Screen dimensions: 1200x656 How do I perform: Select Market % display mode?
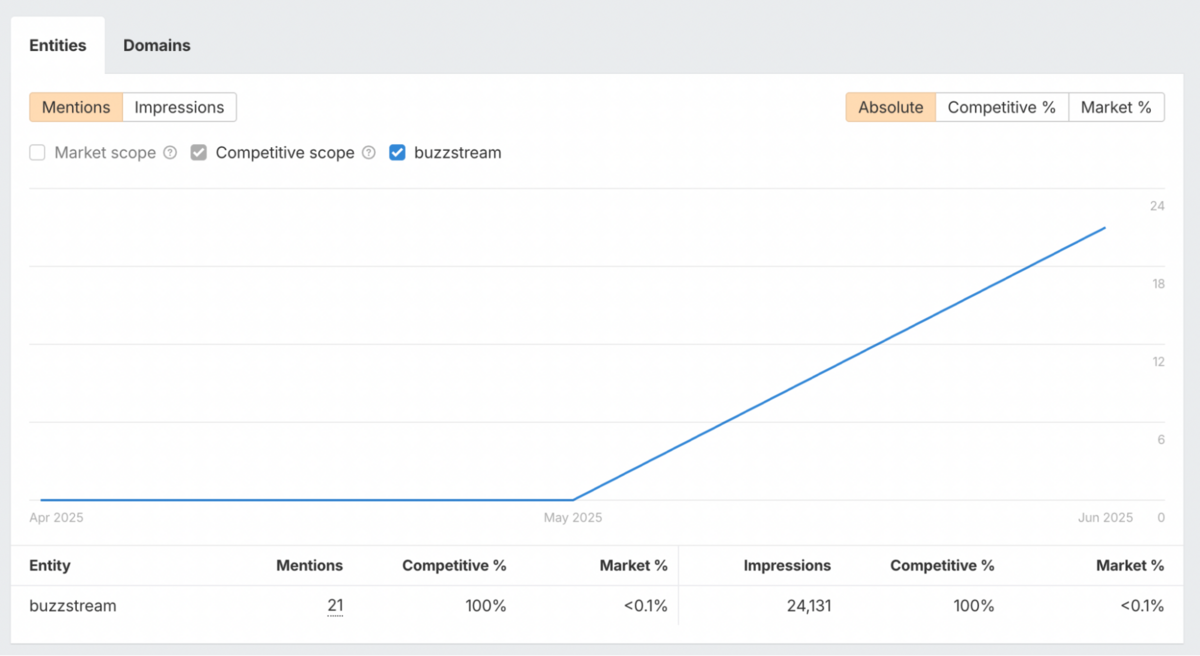tap(1116, 107)
